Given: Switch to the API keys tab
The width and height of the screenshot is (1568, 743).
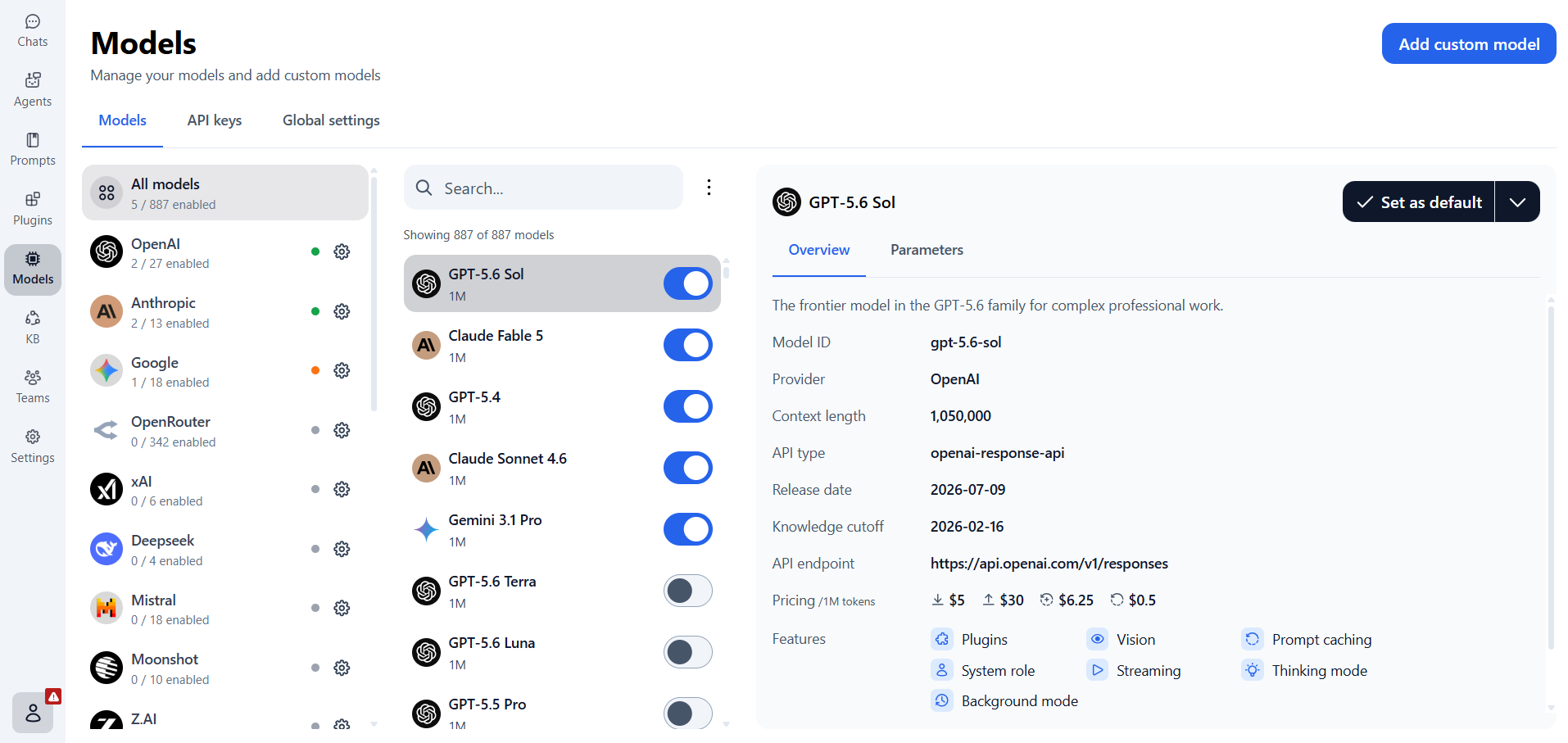Looking at the screenshot, I should 215,120.
